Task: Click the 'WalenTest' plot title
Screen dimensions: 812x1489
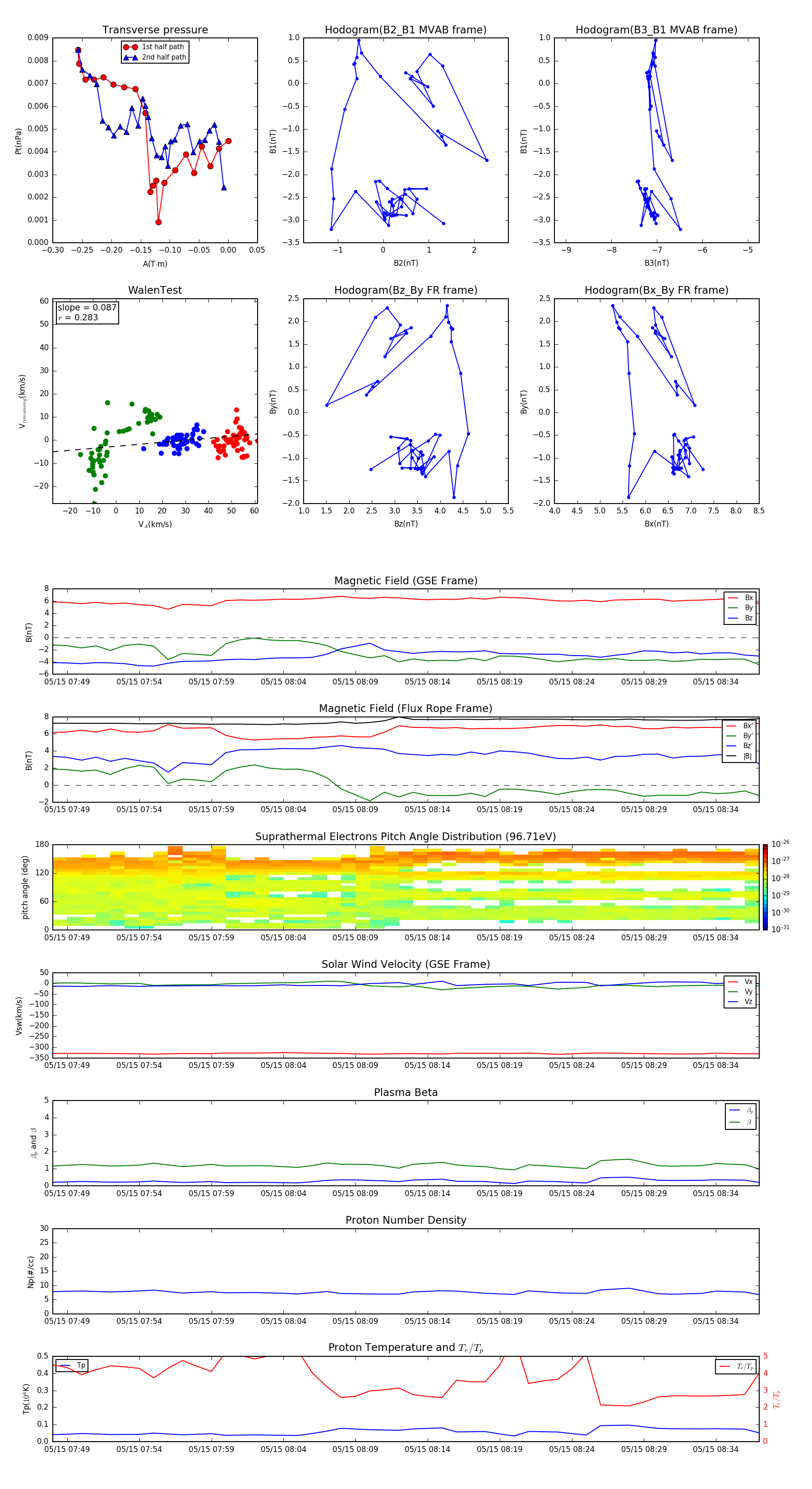Action: 155,290
